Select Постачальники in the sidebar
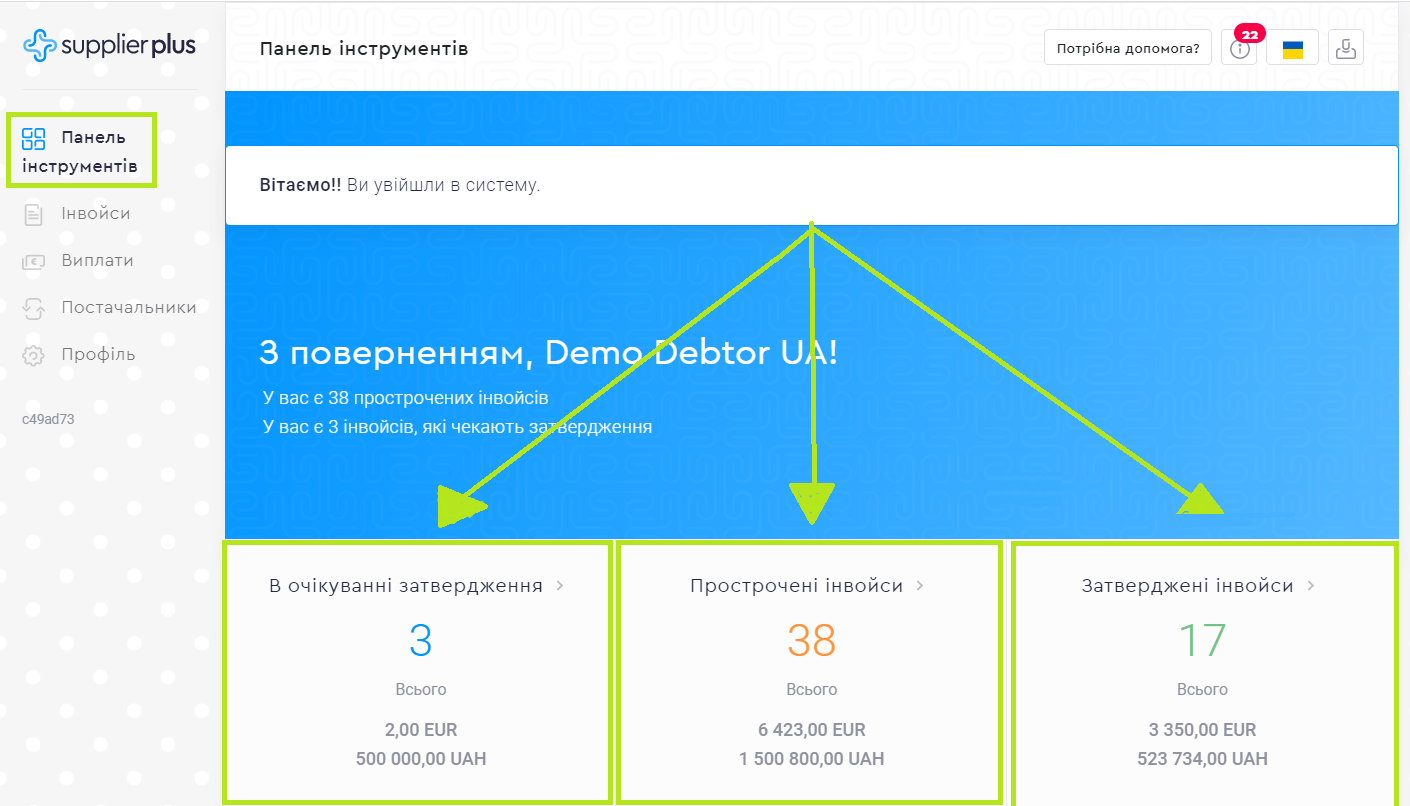The image size is (1410, 806). (128, 308)
